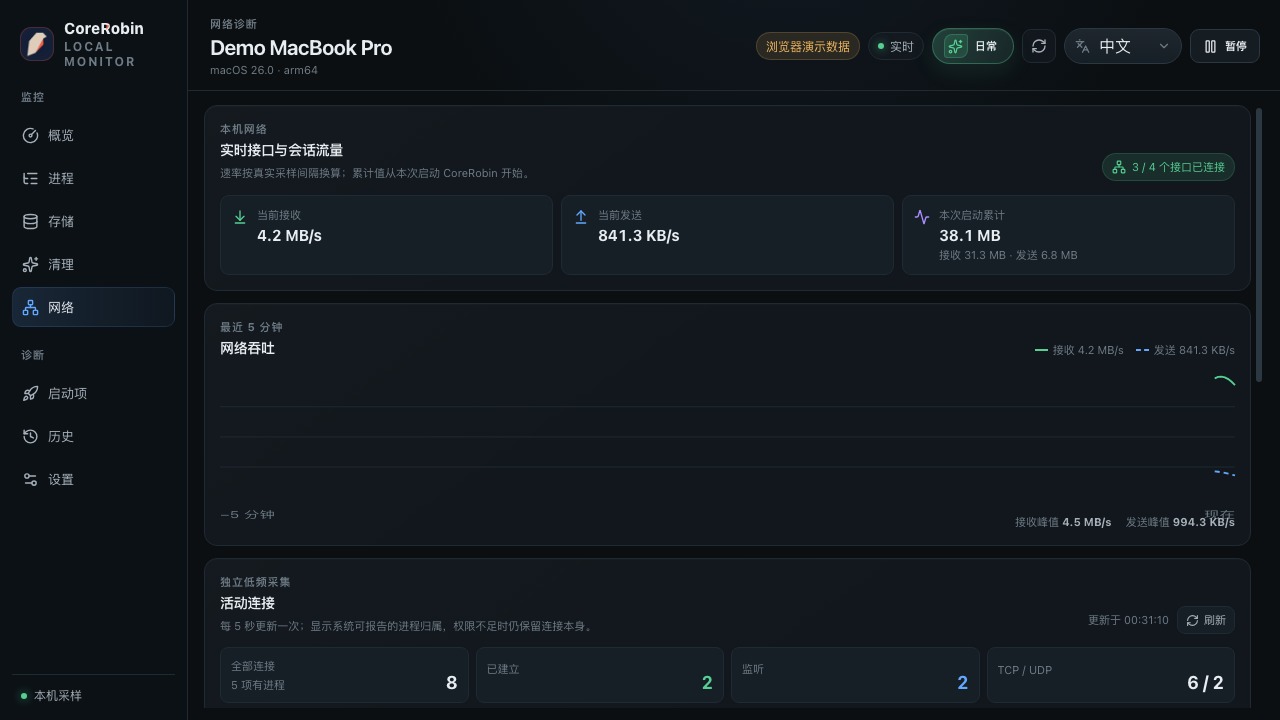Select the 存储 storage disk icon
The height and width of the screenshot is (720, 1280).
(x=30, y=221)
